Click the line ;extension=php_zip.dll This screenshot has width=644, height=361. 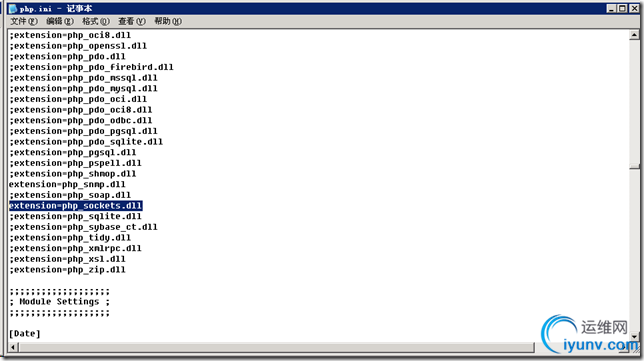point(67,270)
